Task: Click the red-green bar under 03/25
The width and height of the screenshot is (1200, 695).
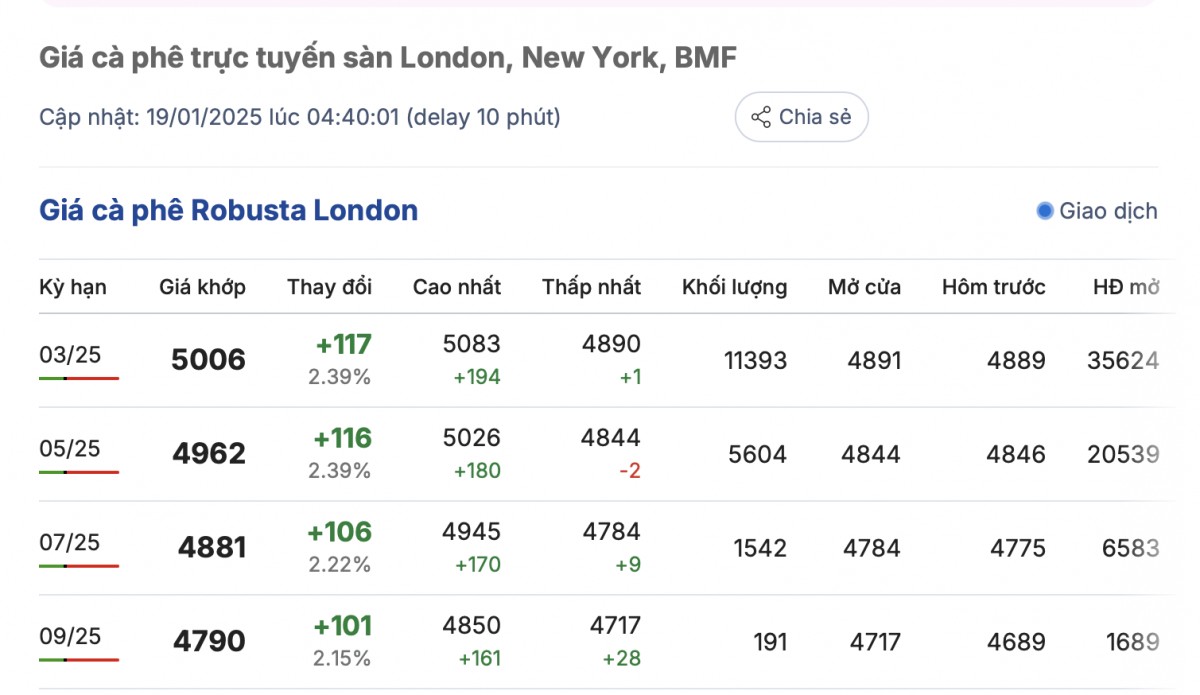Action: (x=79, y=379)
